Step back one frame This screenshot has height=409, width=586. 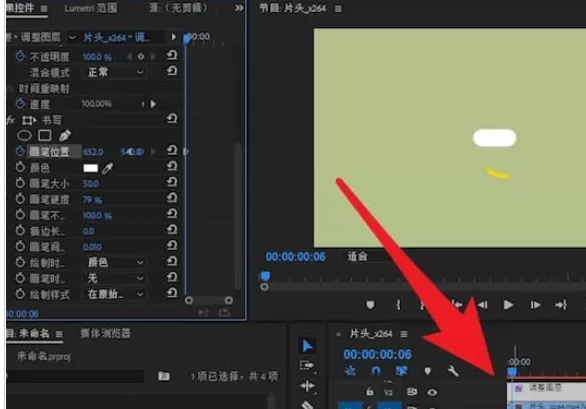482,305
